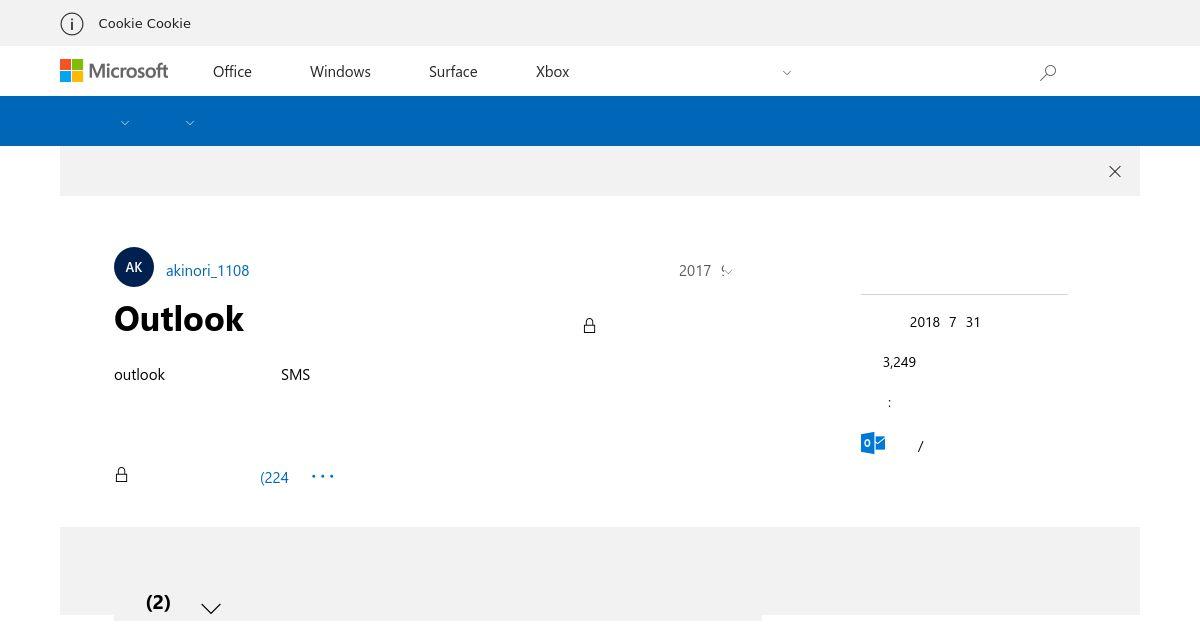Click the 2018 7 31 date text
Image resolution: width=1200 pixels, height=630 pixels.
point(945,322)
